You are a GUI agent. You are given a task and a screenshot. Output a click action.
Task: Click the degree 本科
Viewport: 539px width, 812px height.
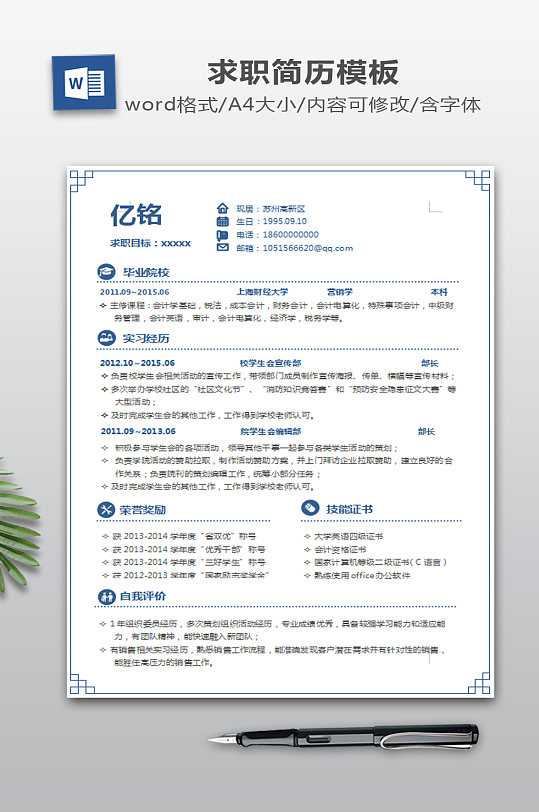(x=439, y=292)
